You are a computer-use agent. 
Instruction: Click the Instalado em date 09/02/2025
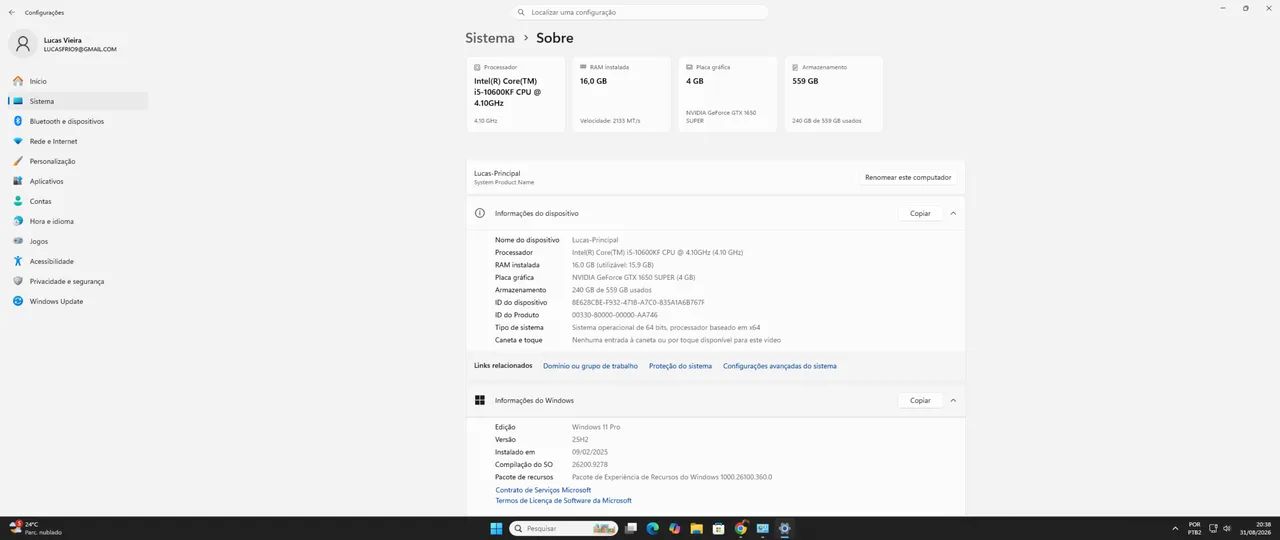[x=590, y=452]
